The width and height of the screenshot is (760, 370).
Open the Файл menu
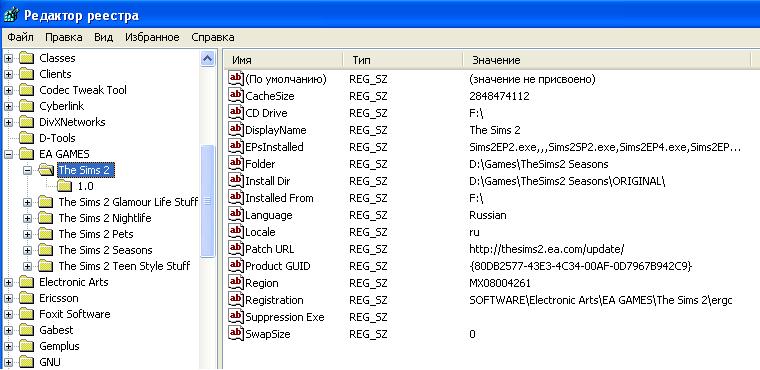(x=20, y=37)
